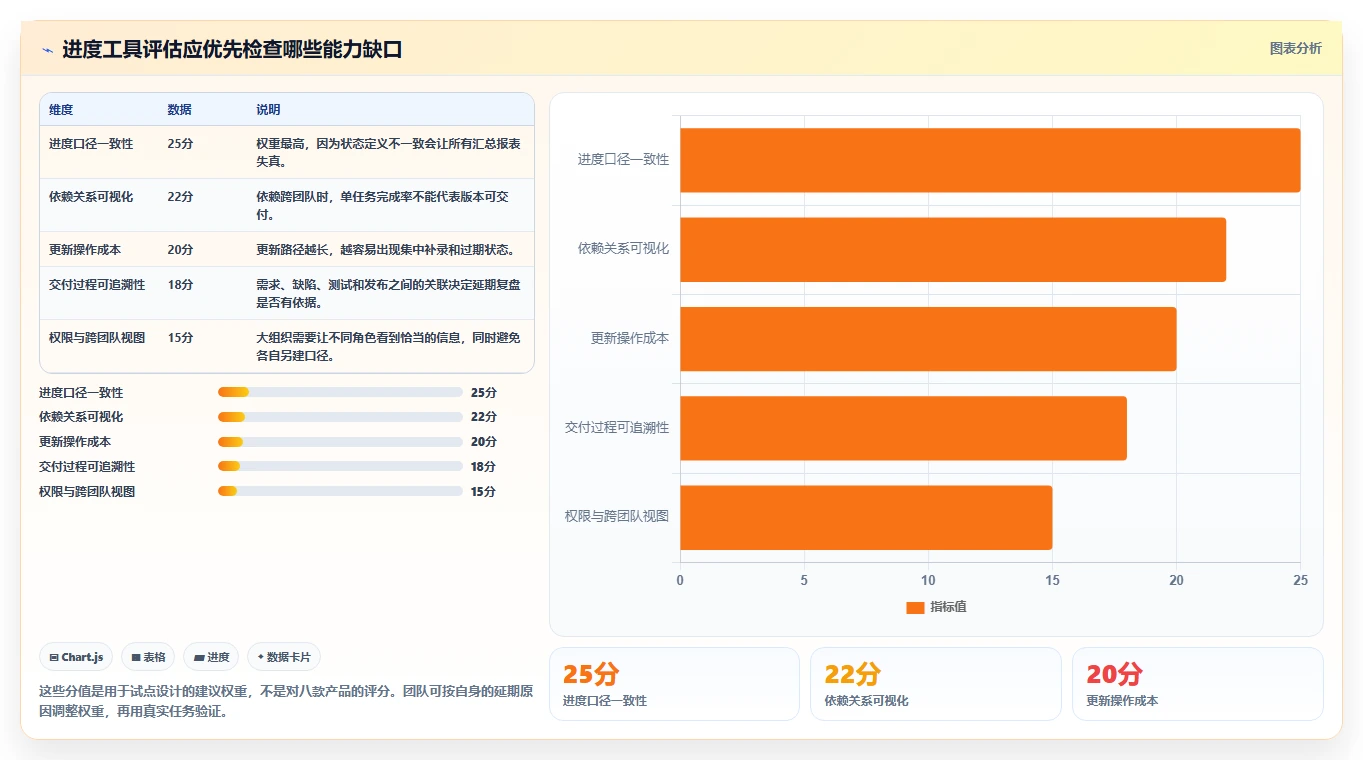1363x760 pixels.
Task: Click the 数据 column header
Action: pyautogui.click(x=180, y=109)
